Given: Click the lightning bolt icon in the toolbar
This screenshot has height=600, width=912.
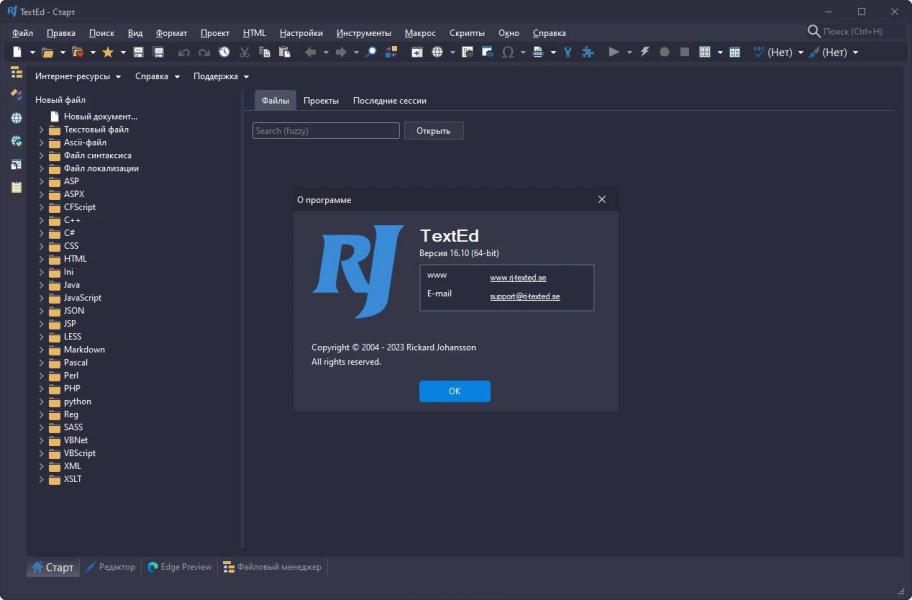Looking at the screenshot, I should [644, 52].
